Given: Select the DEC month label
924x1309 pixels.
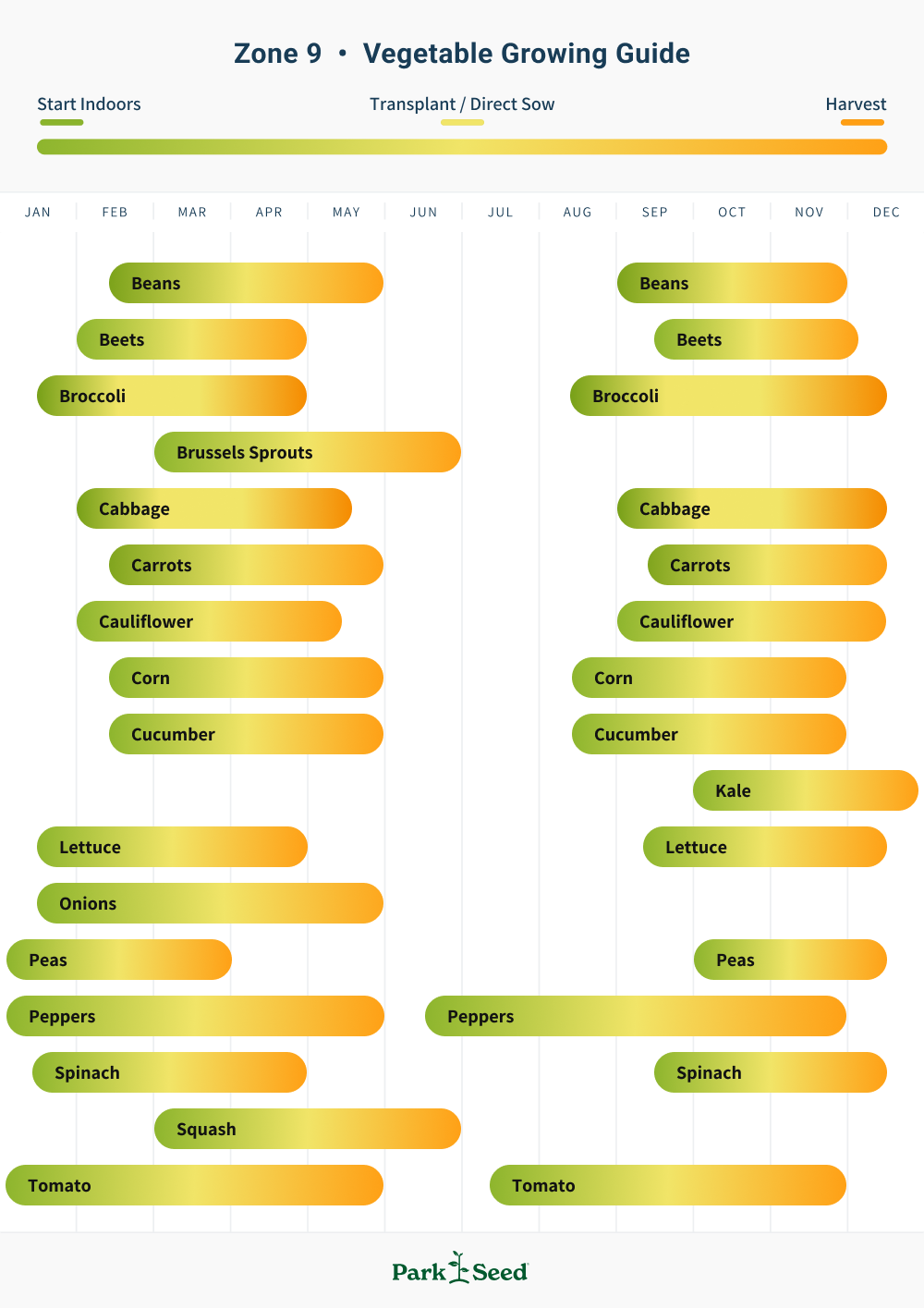Looking at the screenshot, I should pos(886,213).
